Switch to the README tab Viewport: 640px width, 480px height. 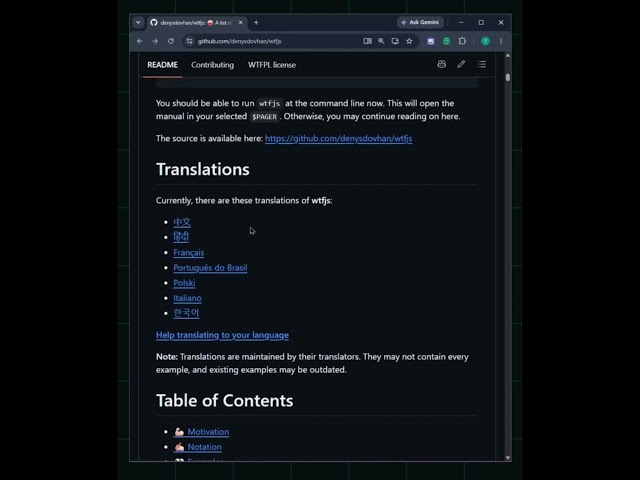click(x=162, y=65)
